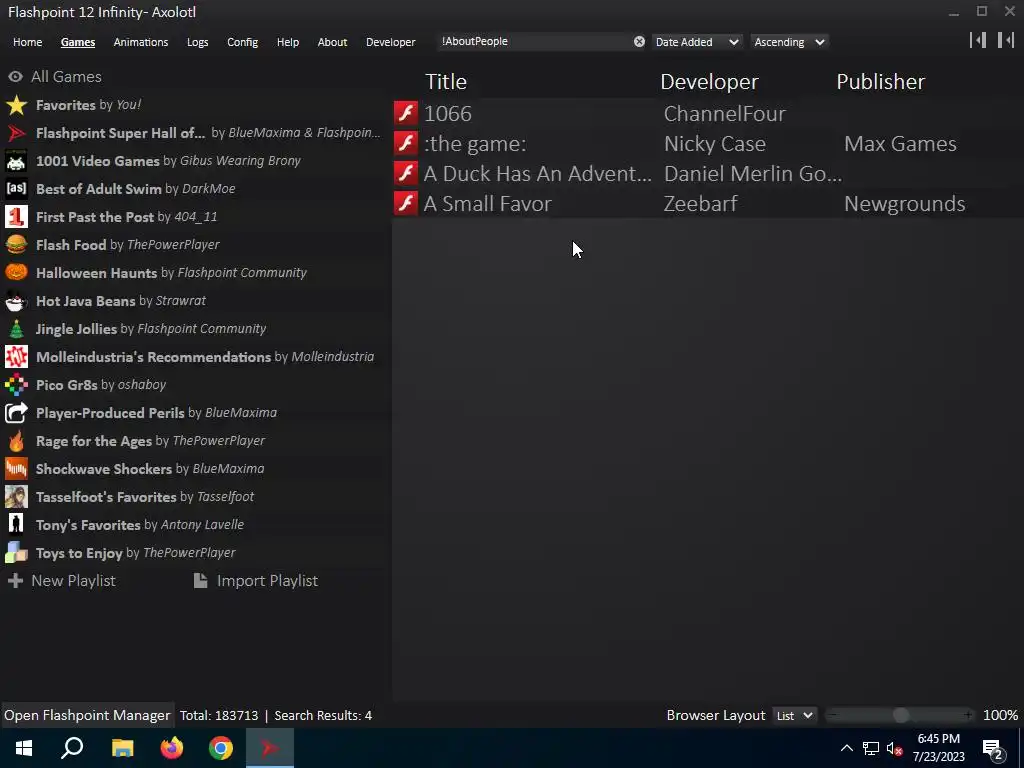Open the Developer tab
This screenshot has height=768, width=1024.
391,42
